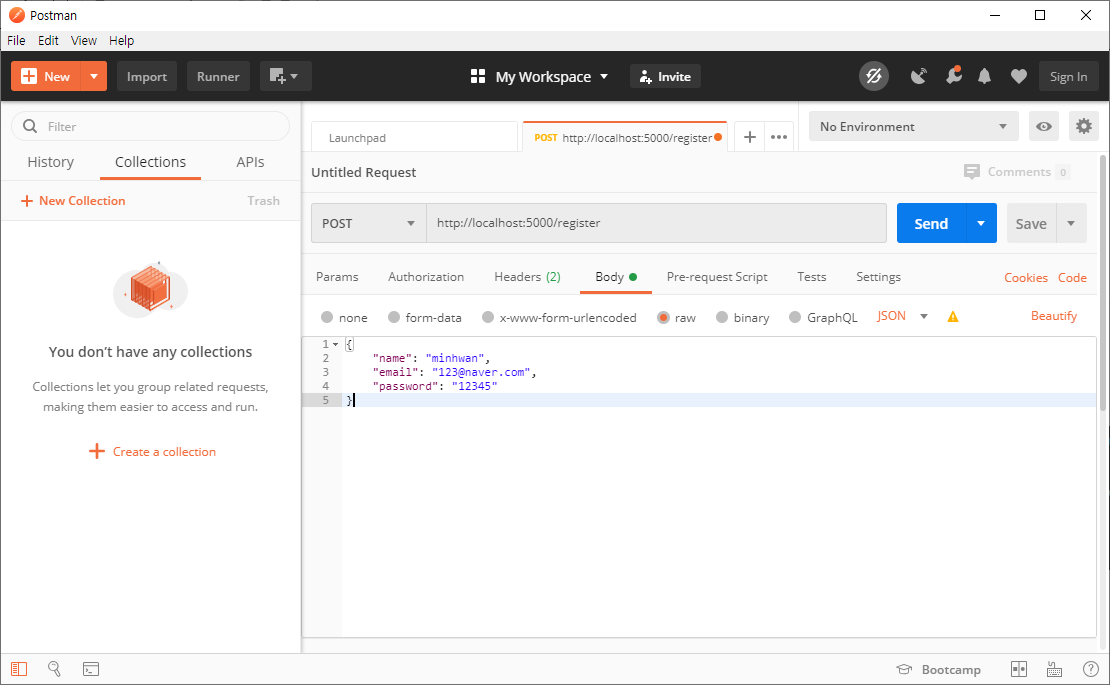
Task: Click the request URL input field
Action: [656, 224]
